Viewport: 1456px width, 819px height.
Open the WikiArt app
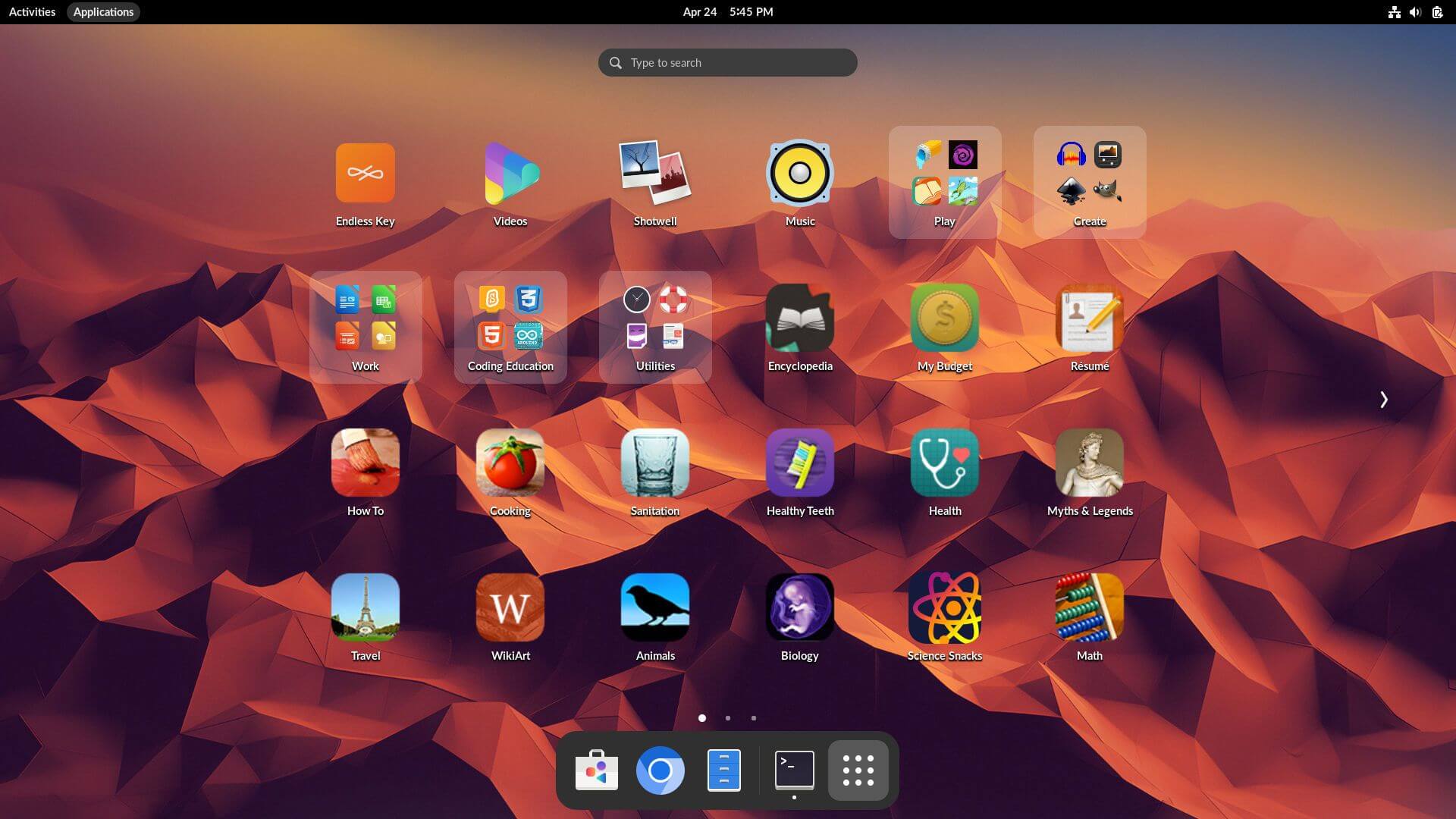(510, 607)
